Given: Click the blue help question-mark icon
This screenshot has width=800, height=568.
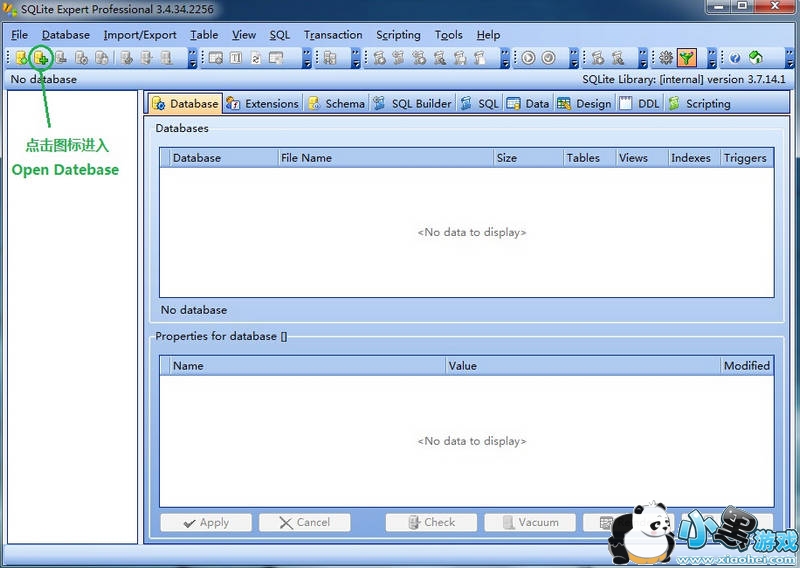Looking at the screenshot, I should pyautogui.click(x=735, y=58).
